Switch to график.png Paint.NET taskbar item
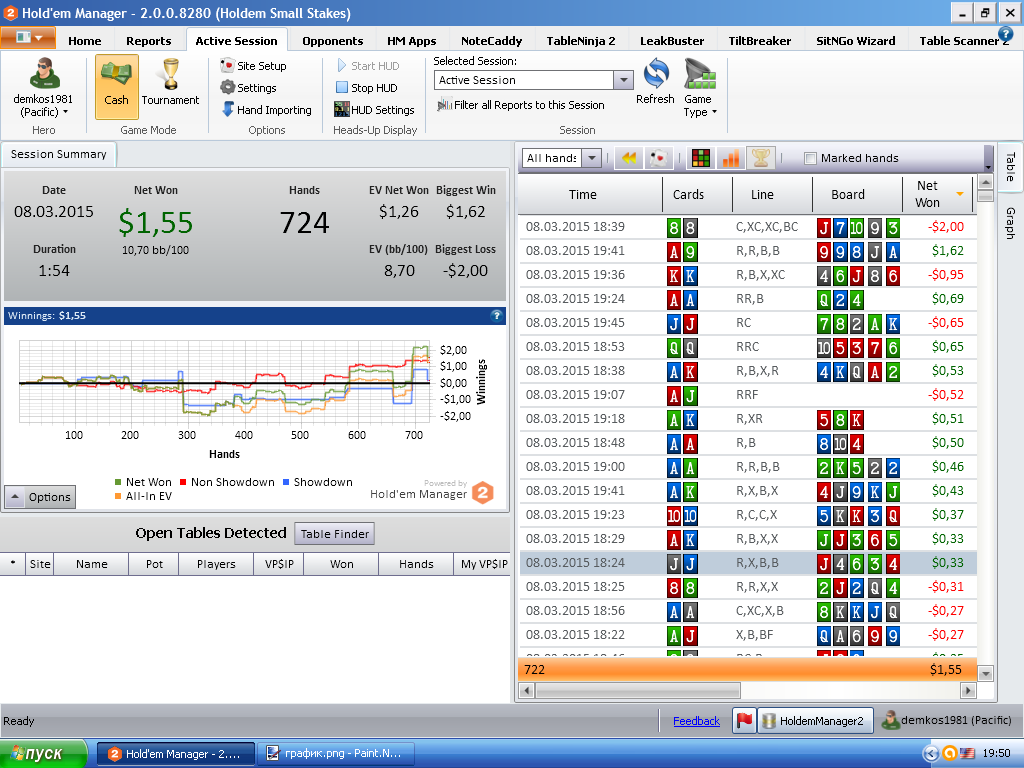 [336, 754]
